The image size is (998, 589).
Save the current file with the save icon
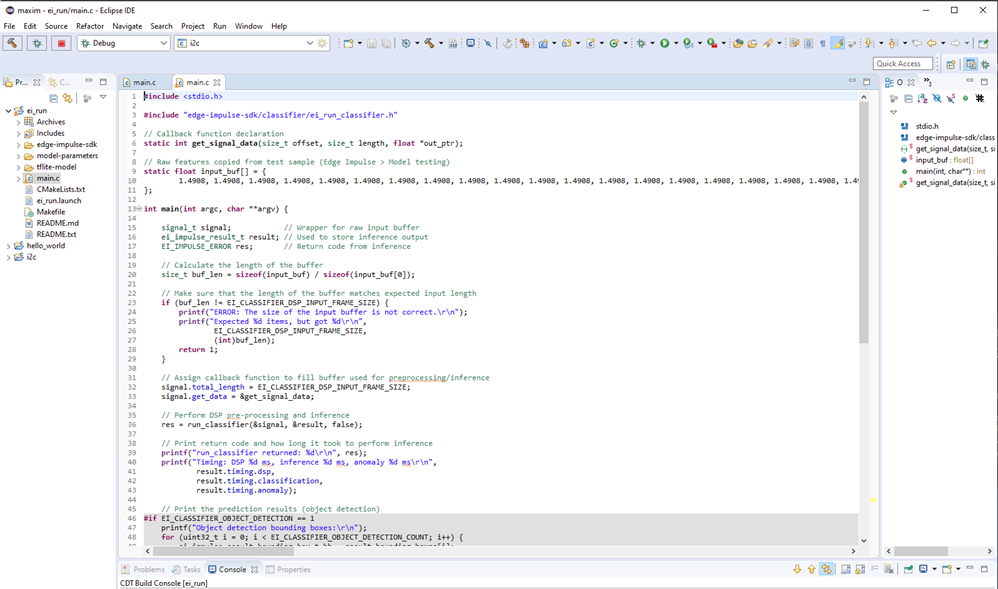tap(370, 44)
